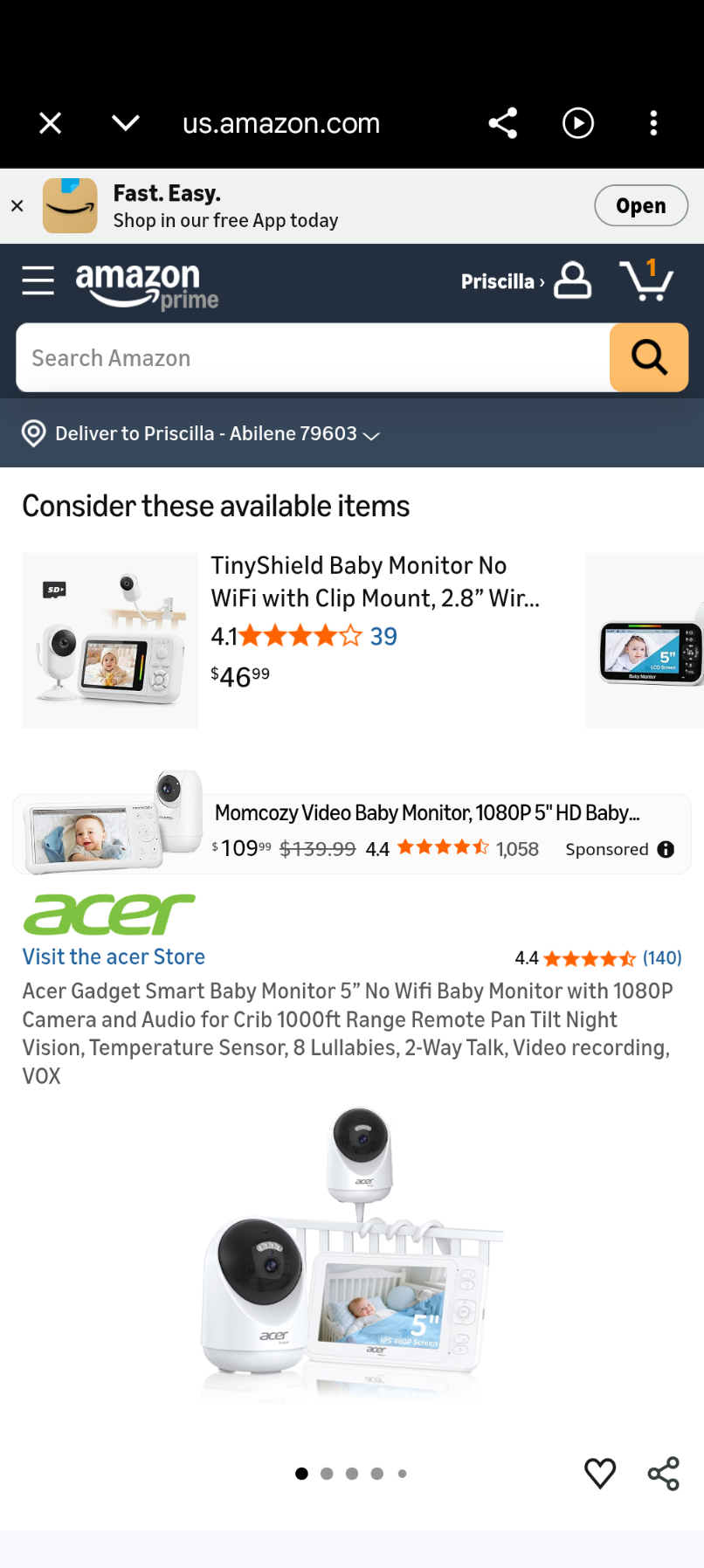Tap the browser play circle icon
This screenshot has width=704, height=1568.
[578, 123]
